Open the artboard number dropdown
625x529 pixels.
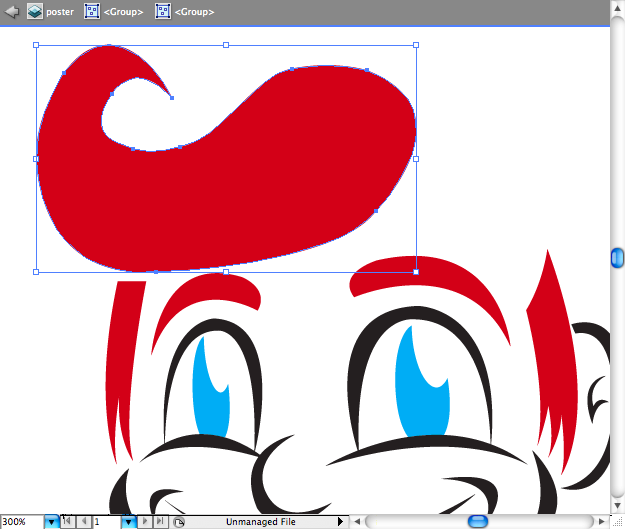[x=128, y=522]
